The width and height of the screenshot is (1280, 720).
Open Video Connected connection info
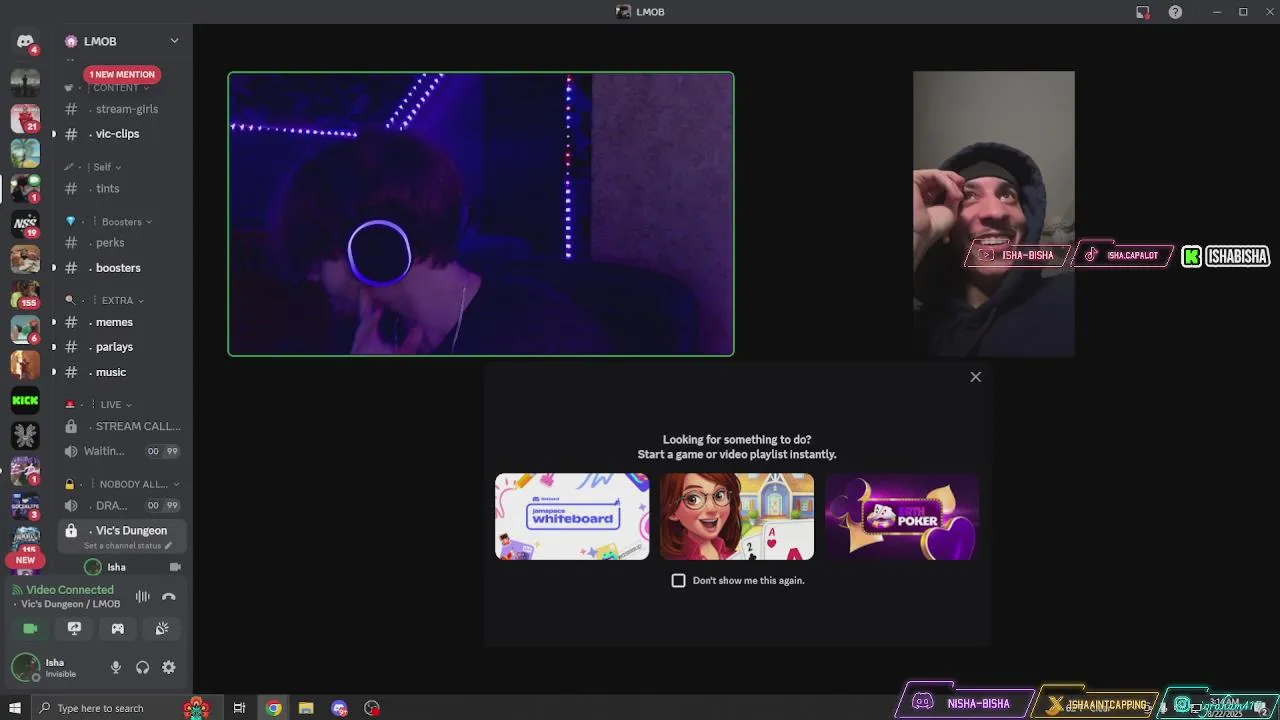[70, 590]
